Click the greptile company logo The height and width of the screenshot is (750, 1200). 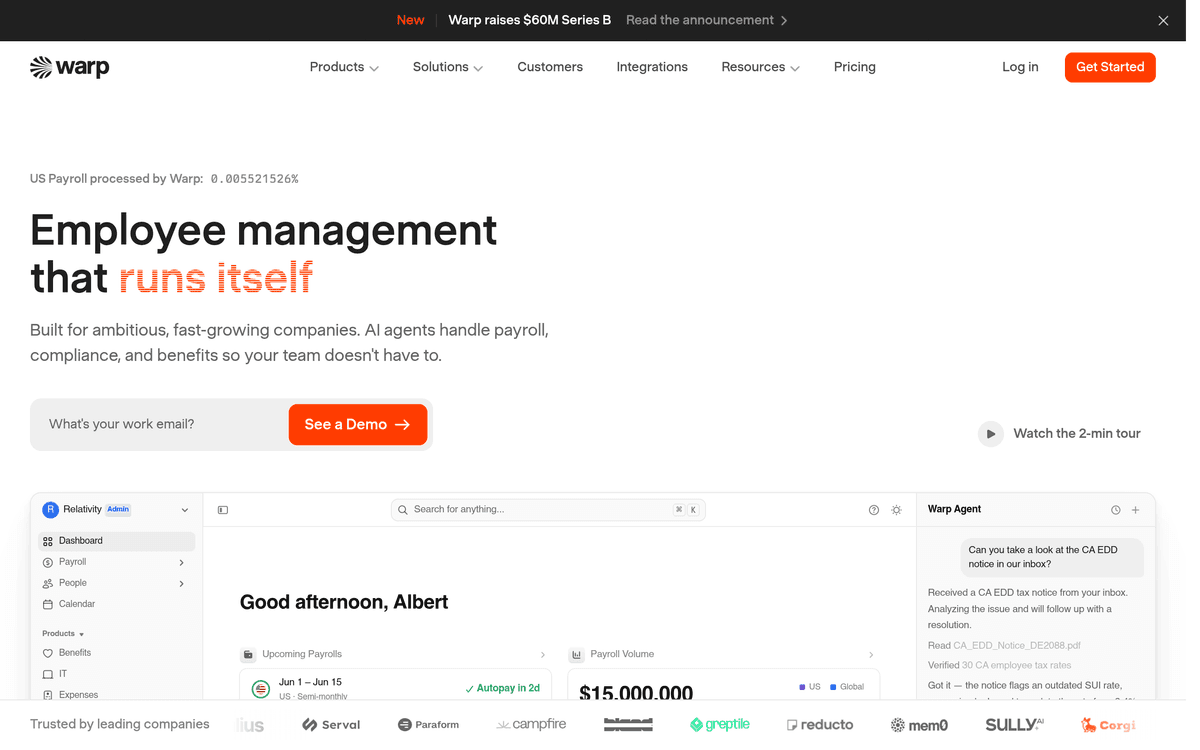(x=720, y=724)
